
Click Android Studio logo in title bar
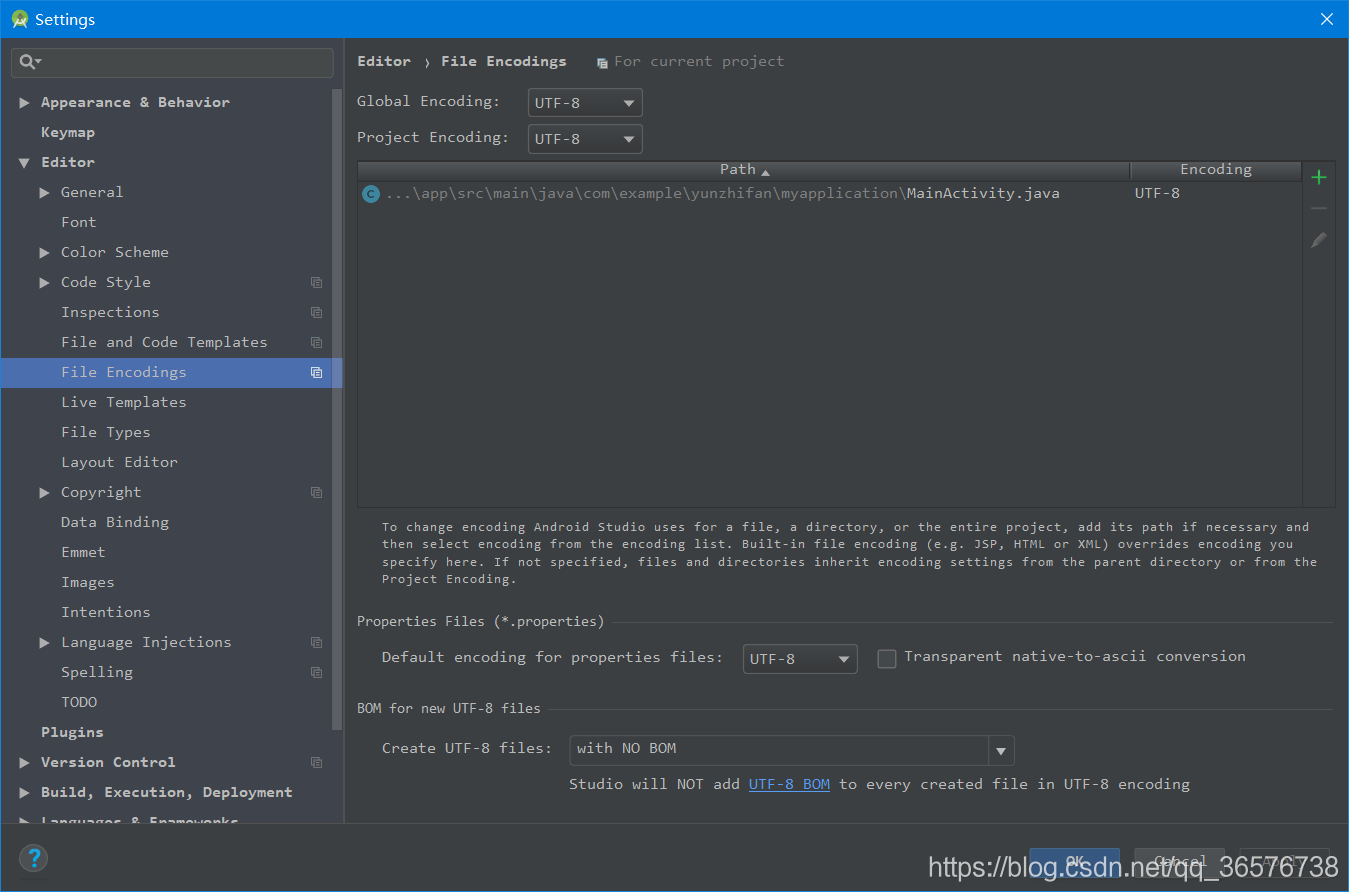point(19,19)
